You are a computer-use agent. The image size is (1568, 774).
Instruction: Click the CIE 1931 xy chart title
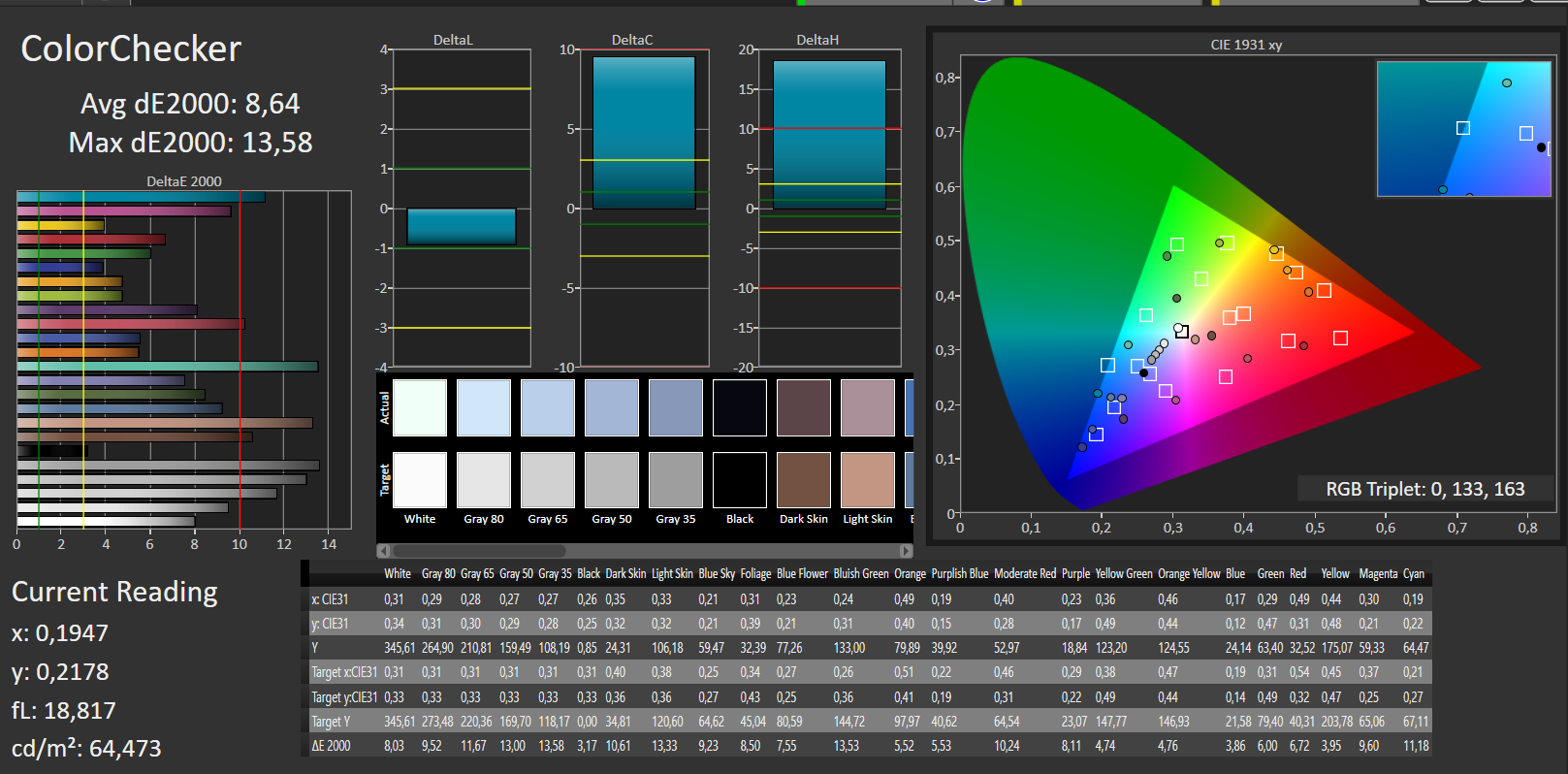pyautogui.click(x=1246, y=45)
